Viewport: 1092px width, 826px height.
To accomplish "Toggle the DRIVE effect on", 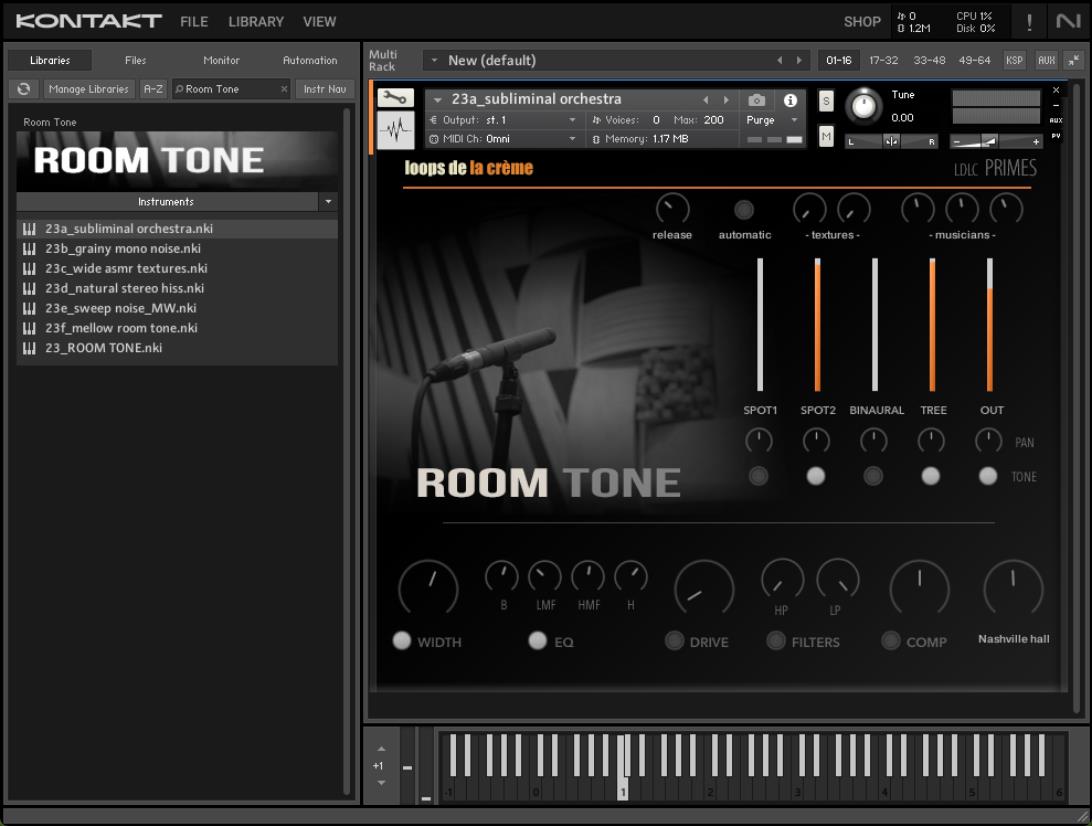I will click(675, 641).
